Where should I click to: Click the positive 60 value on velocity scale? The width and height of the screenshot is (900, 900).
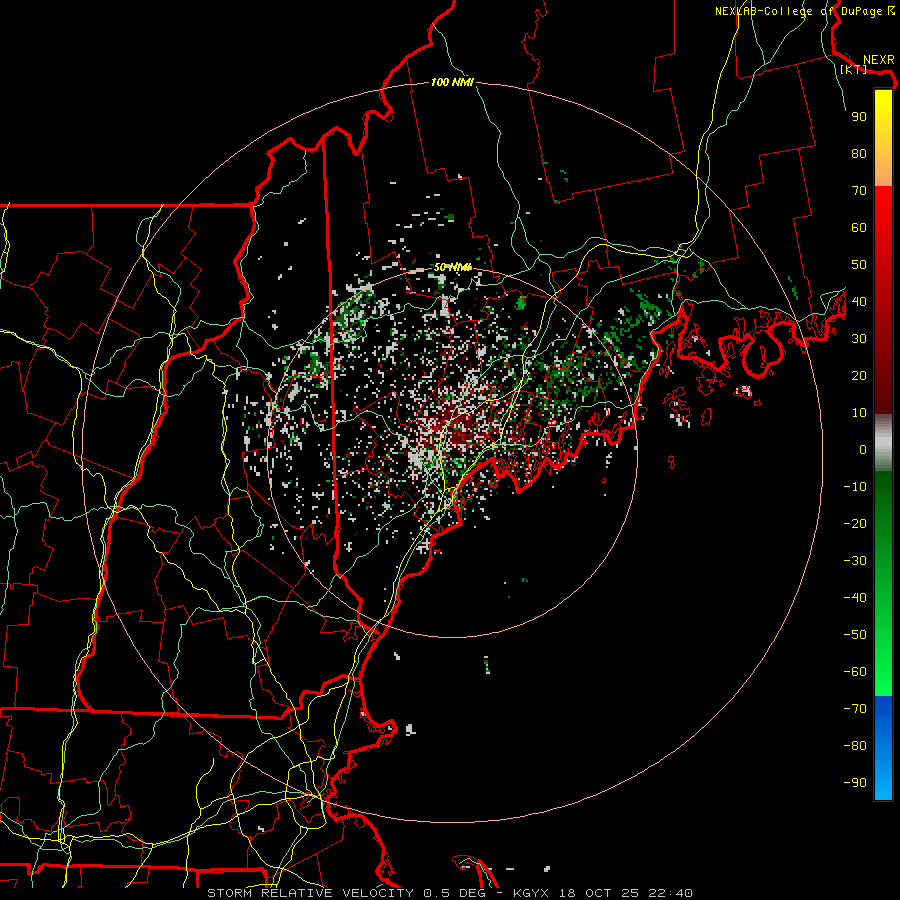pyautogui.click(x=859, y=227)
